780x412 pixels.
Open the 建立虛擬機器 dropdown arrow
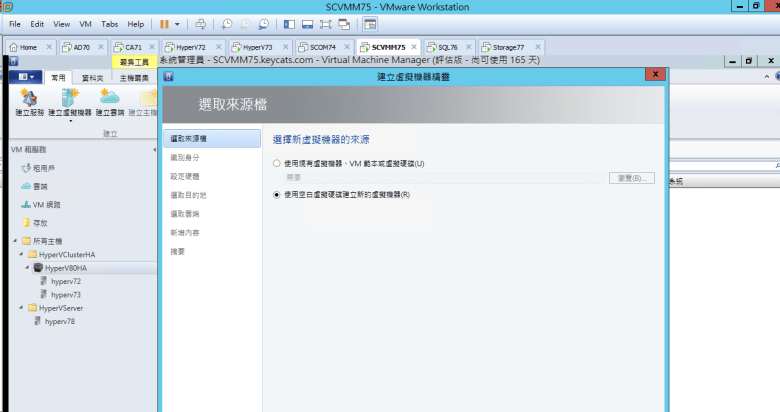(x=70, y=122)
